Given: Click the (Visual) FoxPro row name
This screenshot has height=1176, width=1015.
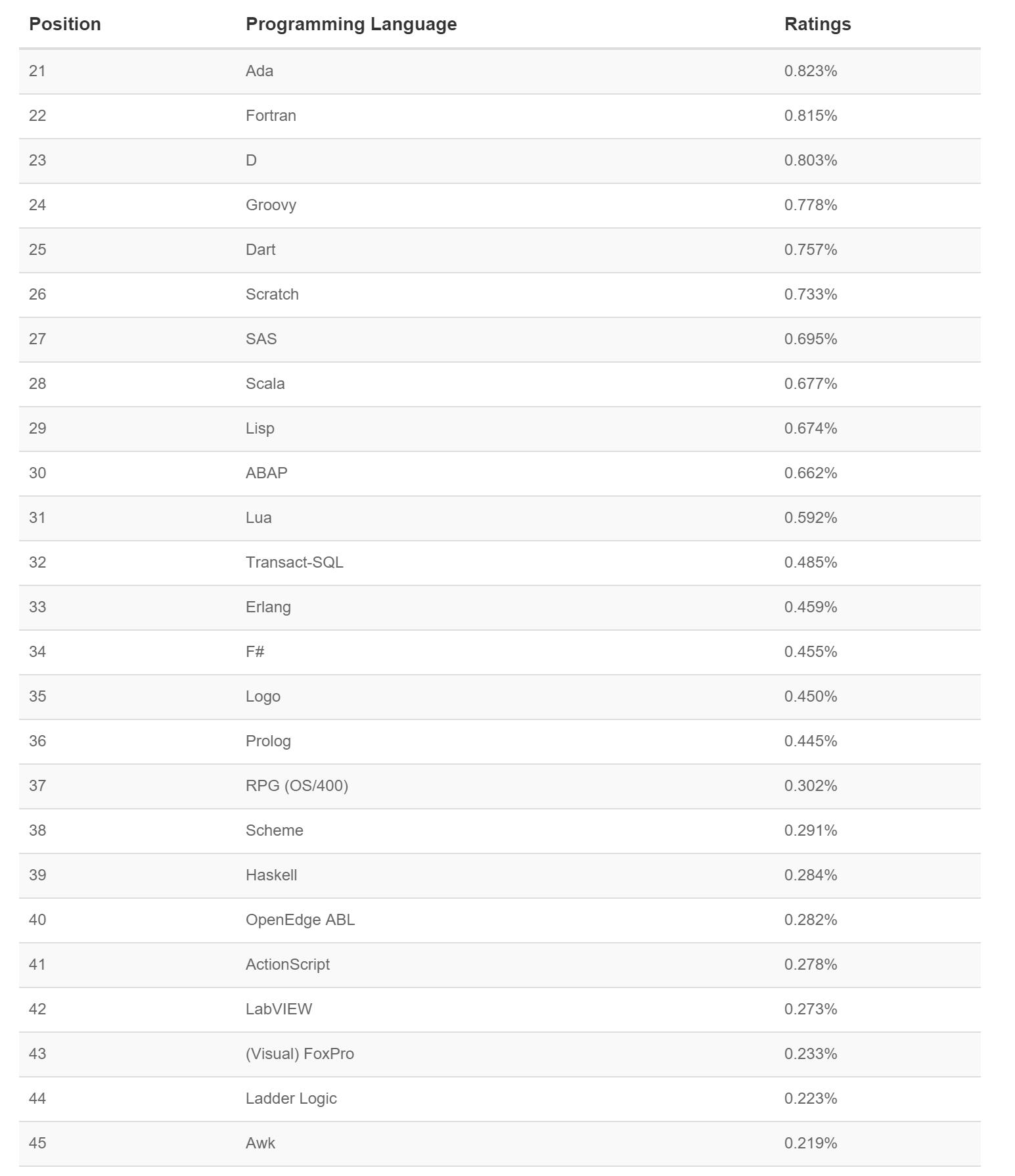Looking at the screenshot, I should [x=300, y=1054].
